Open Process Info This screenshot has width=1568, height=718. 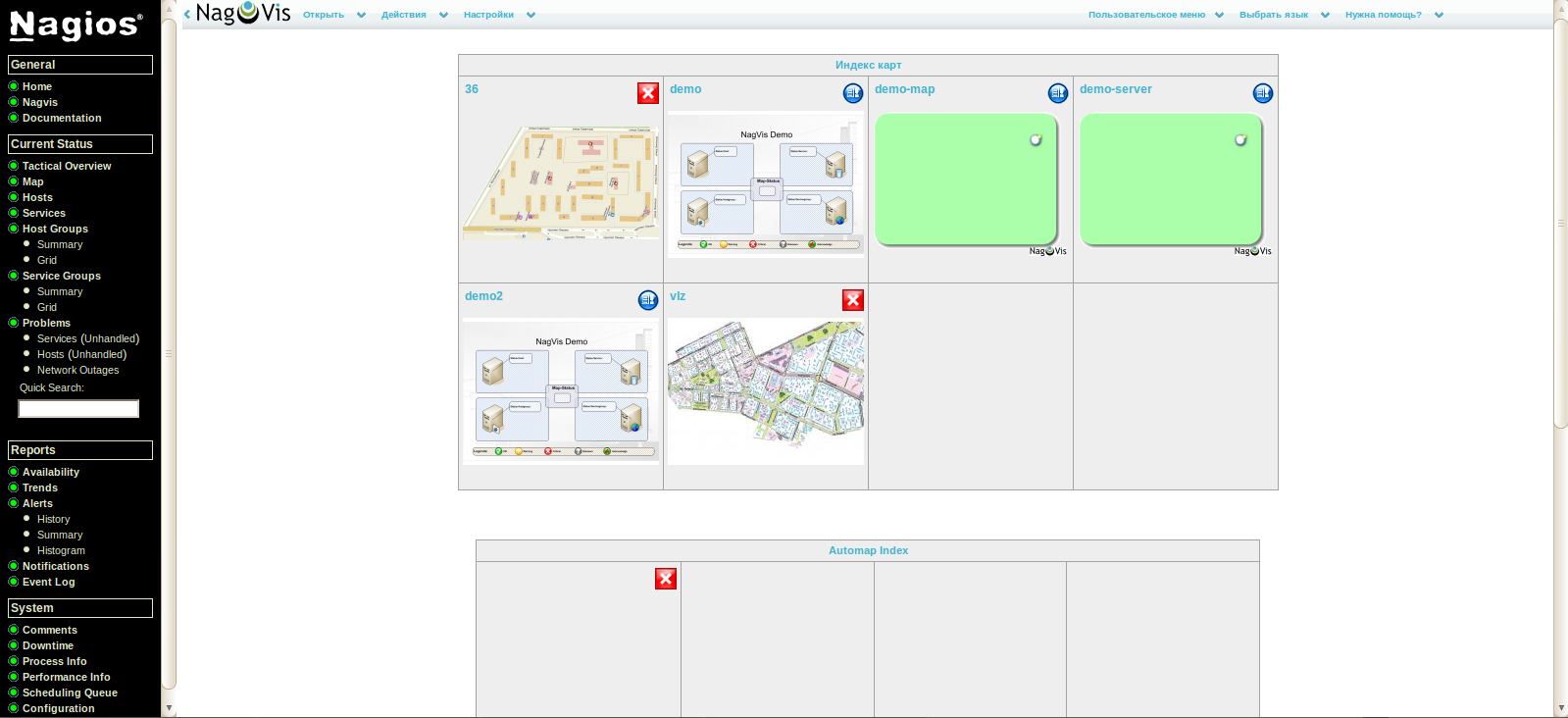(x=55, y=661)
